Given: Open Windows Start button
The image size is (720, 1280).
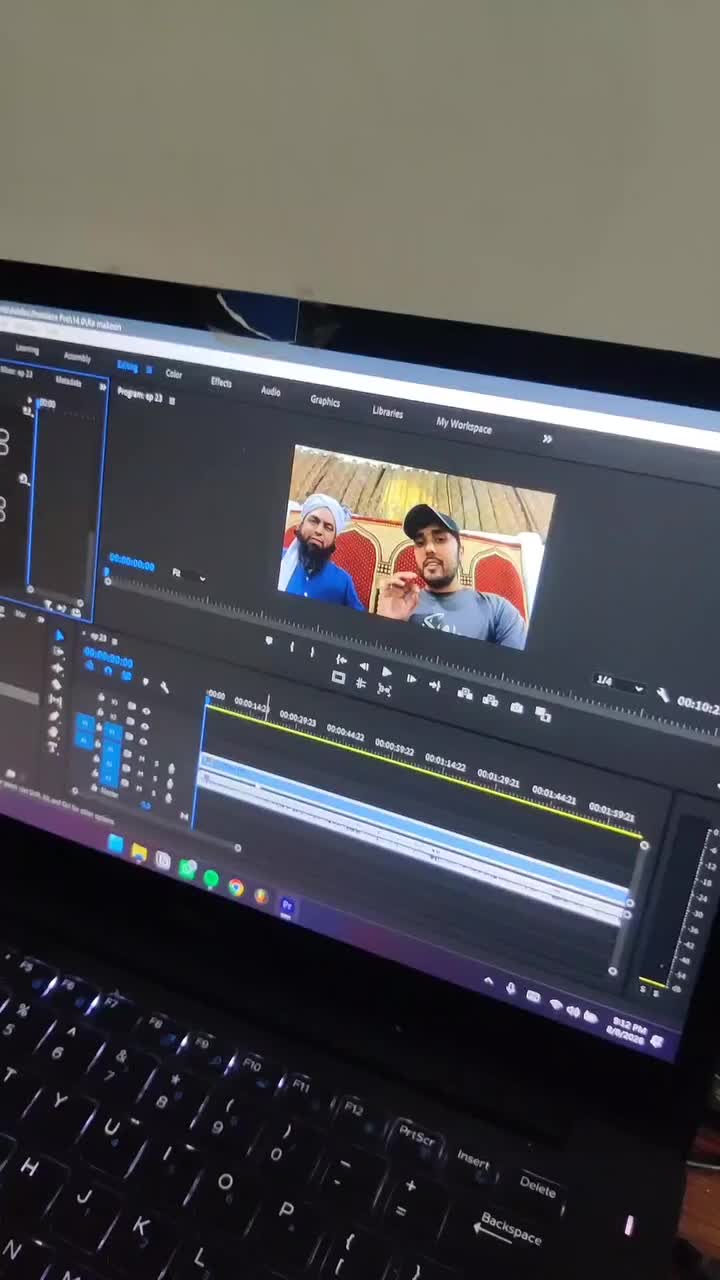Looking at the screenshot, I should pos(115,844).
